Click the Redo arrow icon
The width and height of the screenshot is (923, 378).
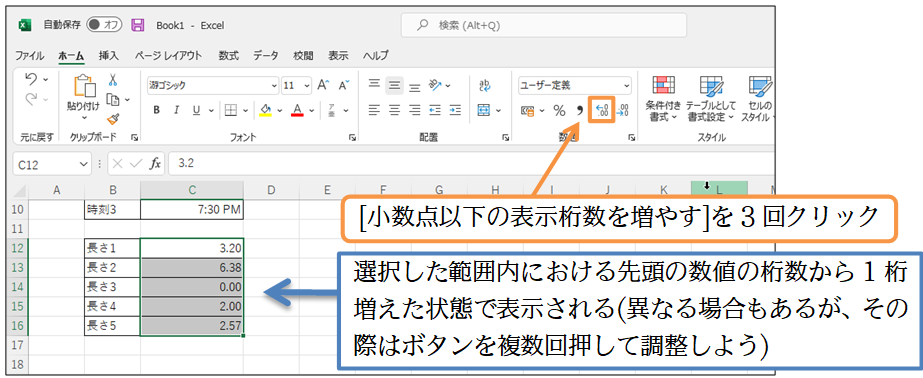[31, 100]
